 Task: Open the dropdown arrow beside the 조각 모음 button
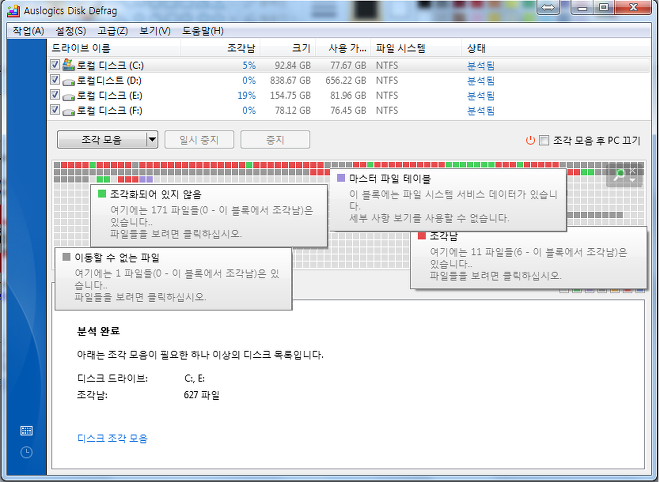152,139
